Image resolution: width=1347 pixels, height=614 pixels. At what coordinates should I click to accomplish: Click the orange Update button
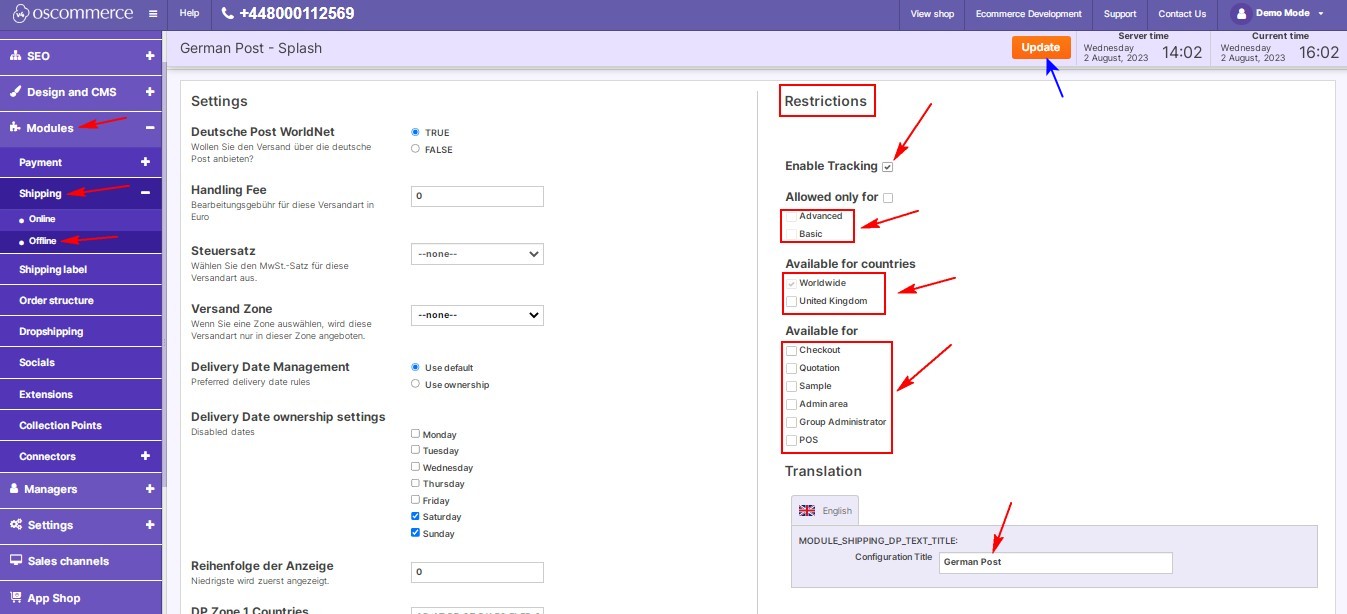tap(1041, 47)
